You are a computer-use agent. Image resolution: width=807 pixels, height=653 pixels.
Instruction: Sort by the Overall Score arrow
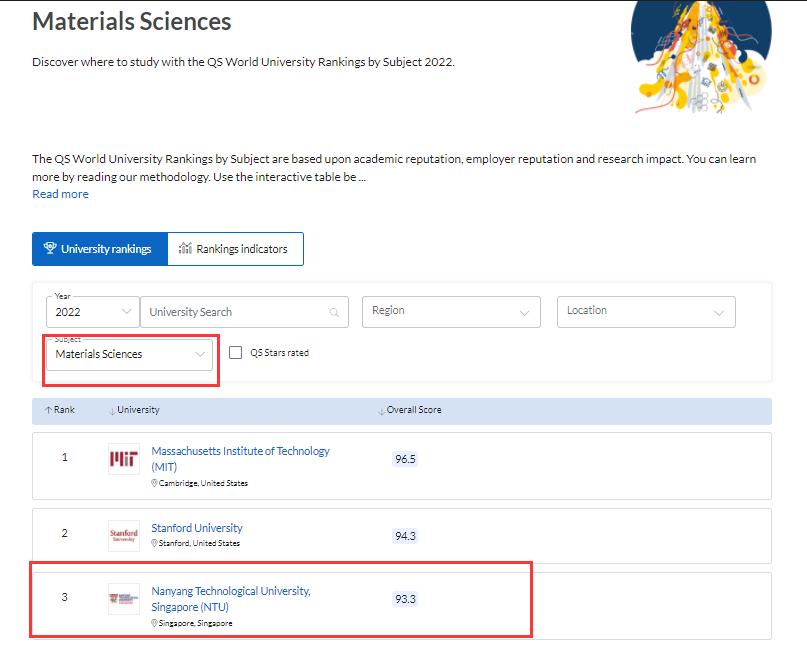click(x=381, y=410)
